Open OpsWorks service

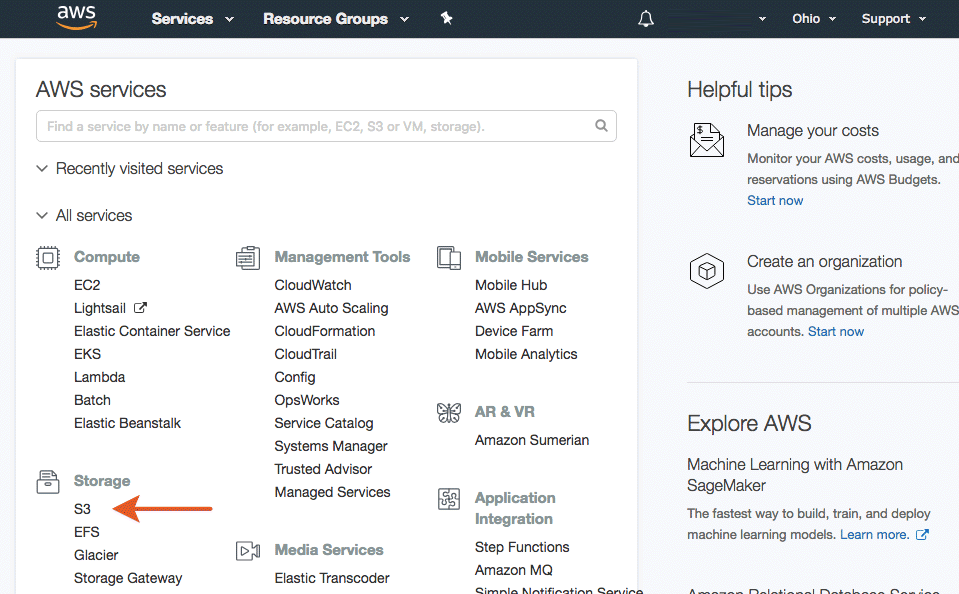(x=307, y=400)
